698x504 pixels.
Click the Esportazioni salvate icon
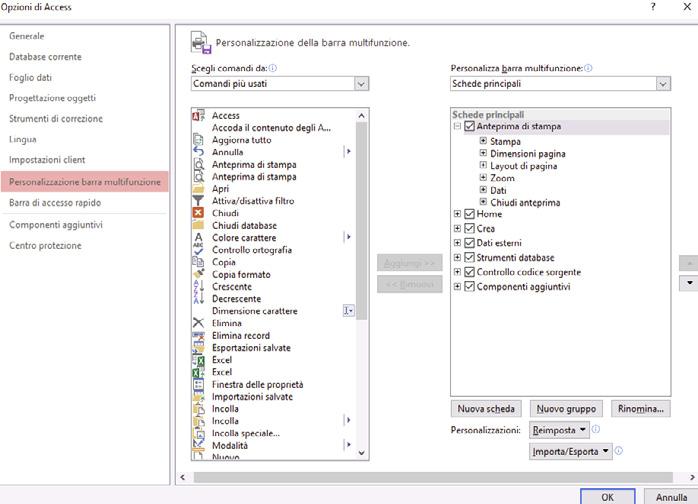tap(198, 347)
